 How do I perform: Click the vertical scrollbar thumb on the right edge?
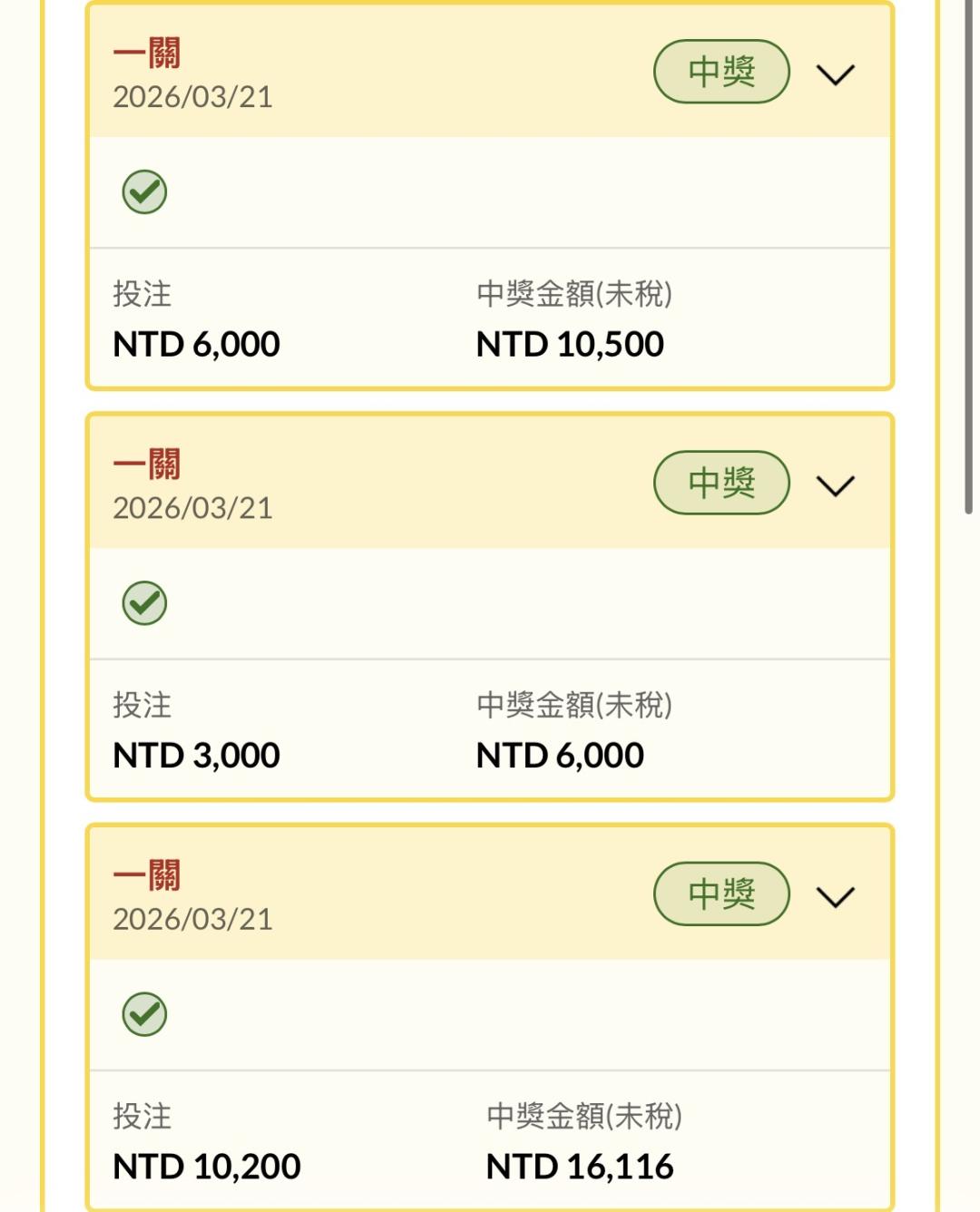pyautogui.click(x=968, y=254)
